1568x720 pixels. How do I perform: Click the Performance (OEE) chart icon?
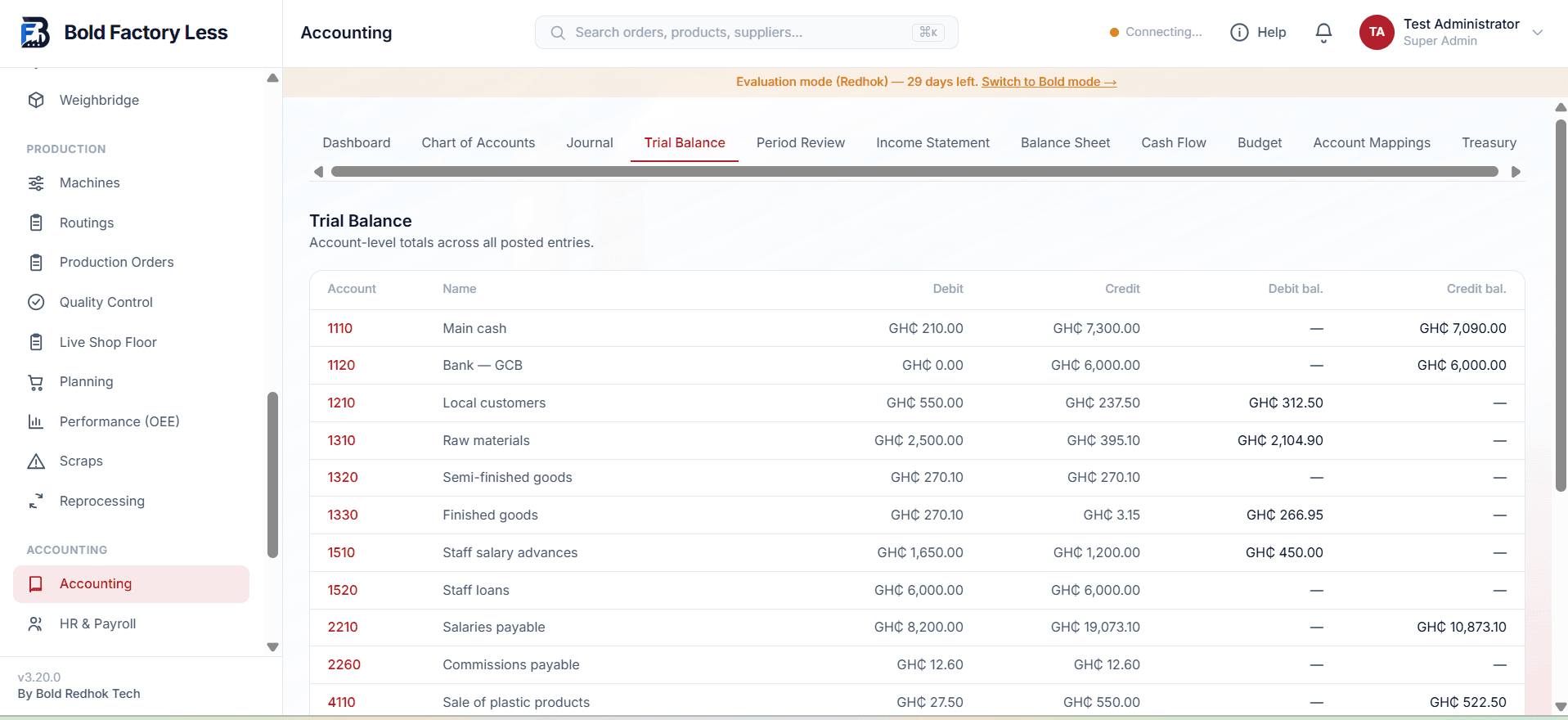36,421
